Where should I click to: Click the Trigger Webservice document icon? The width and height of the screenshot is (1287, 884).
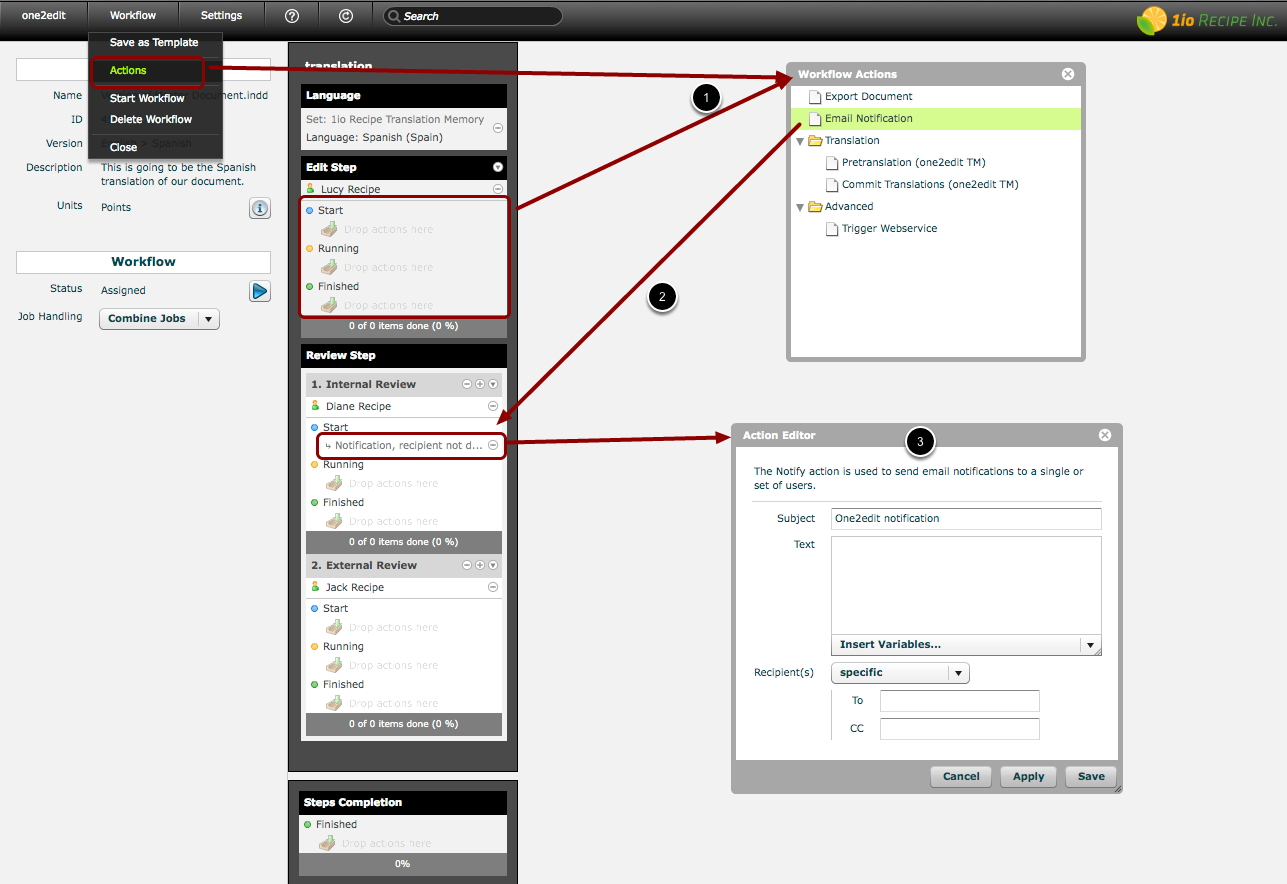[x=832, y=229]
